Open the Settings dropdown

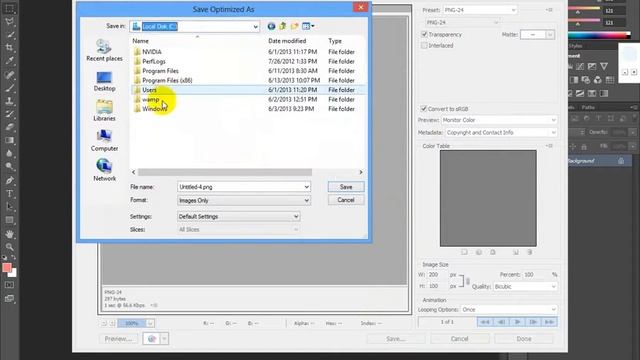pos(296,216)
